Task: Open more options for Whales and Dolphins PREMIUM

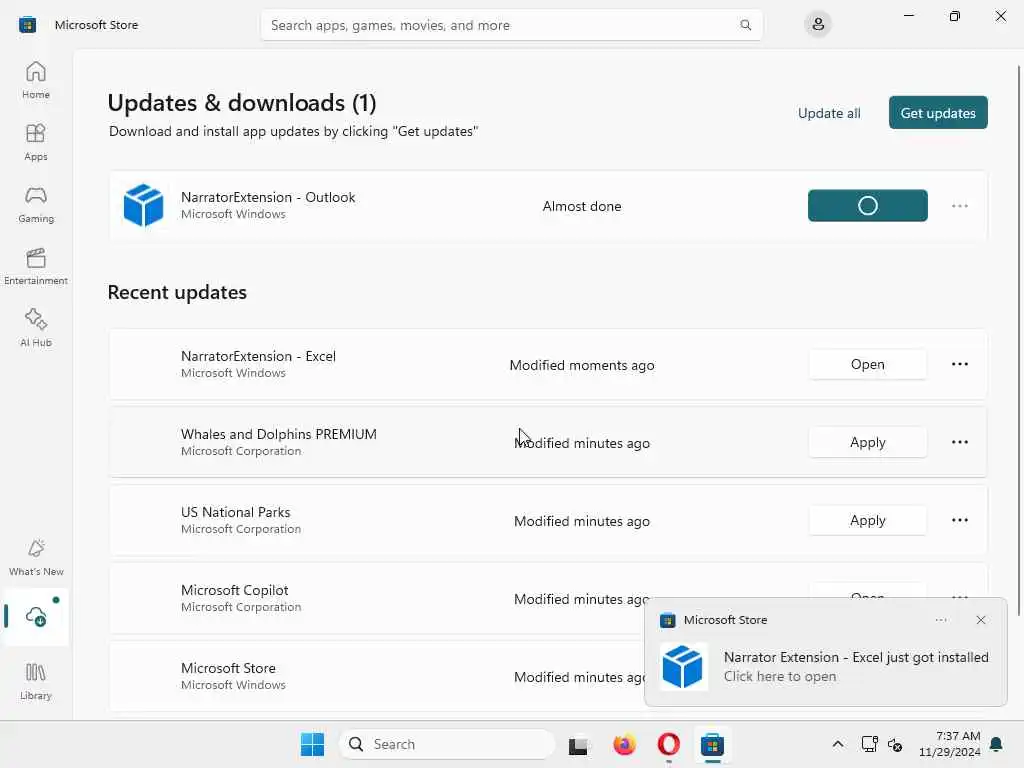Action: (x=959, y=442)
